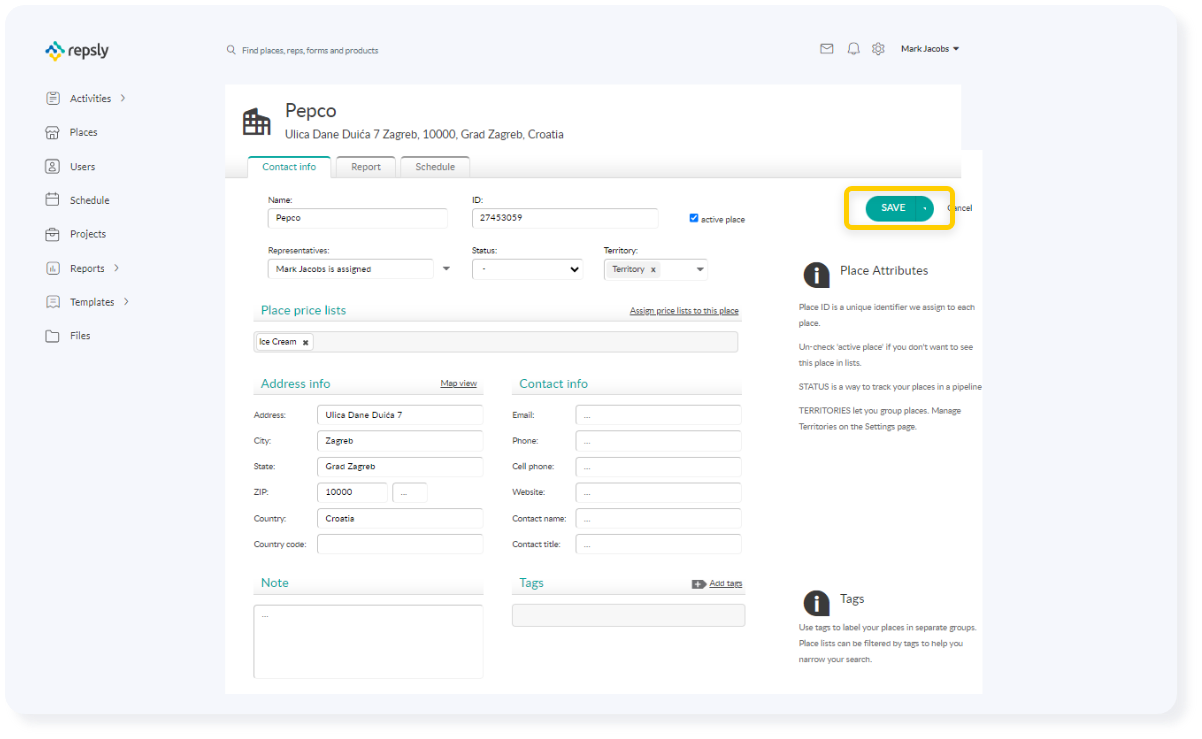Image resolution: width=1202 pixels, height=739 pixels.
Task: Click the Website input field
Action: [x=659, y=492]
